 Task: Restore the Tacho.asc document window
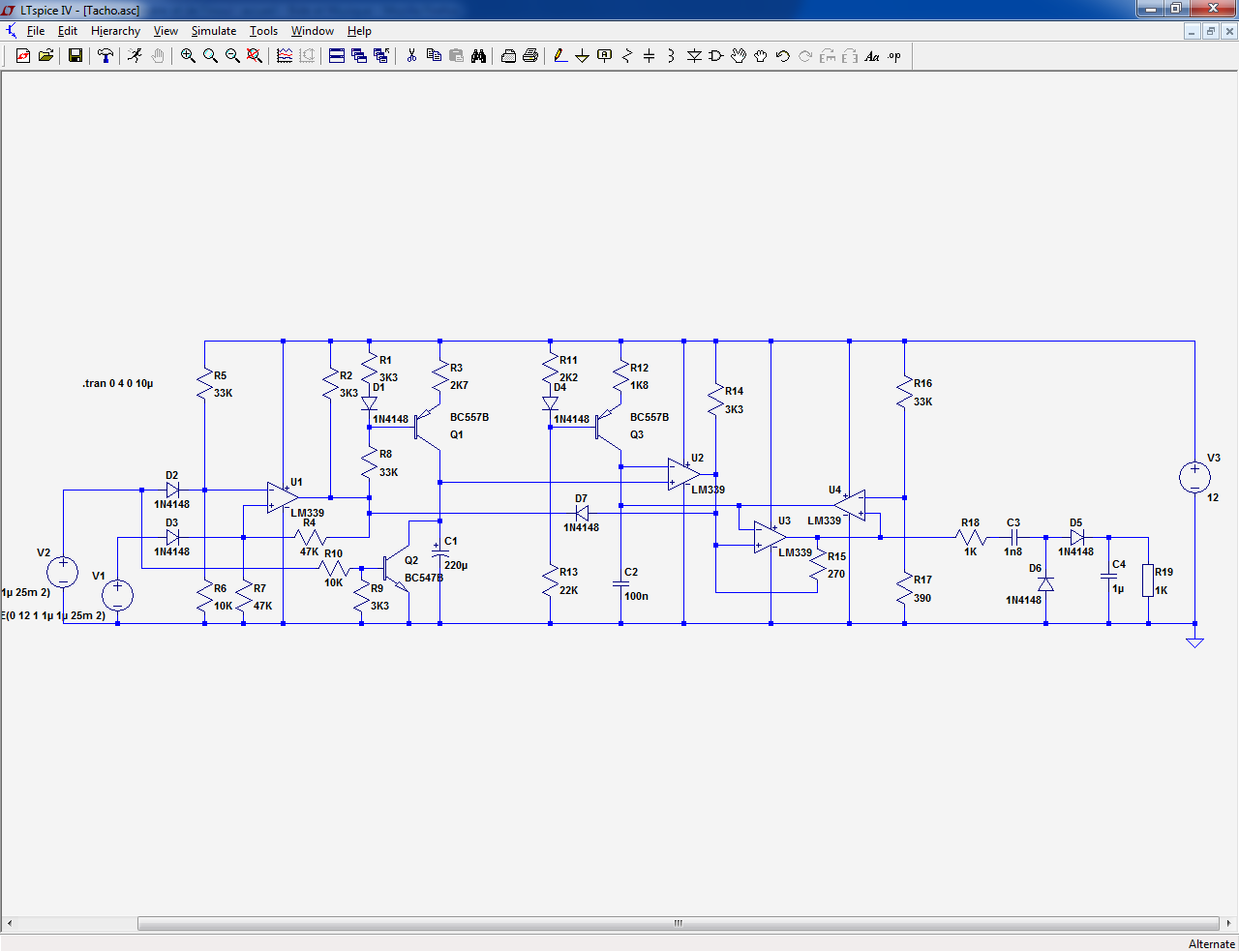coord(1210,31)
